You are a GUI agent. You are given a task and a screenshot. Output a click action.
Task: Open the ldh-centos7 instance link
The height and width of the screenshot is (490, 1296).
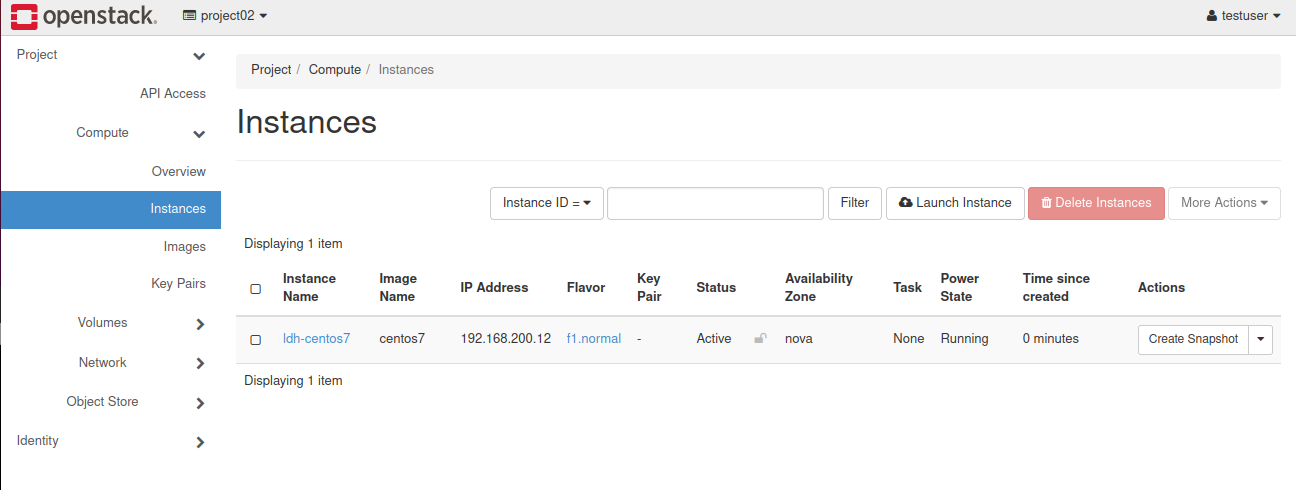click(x=316, y=339)
